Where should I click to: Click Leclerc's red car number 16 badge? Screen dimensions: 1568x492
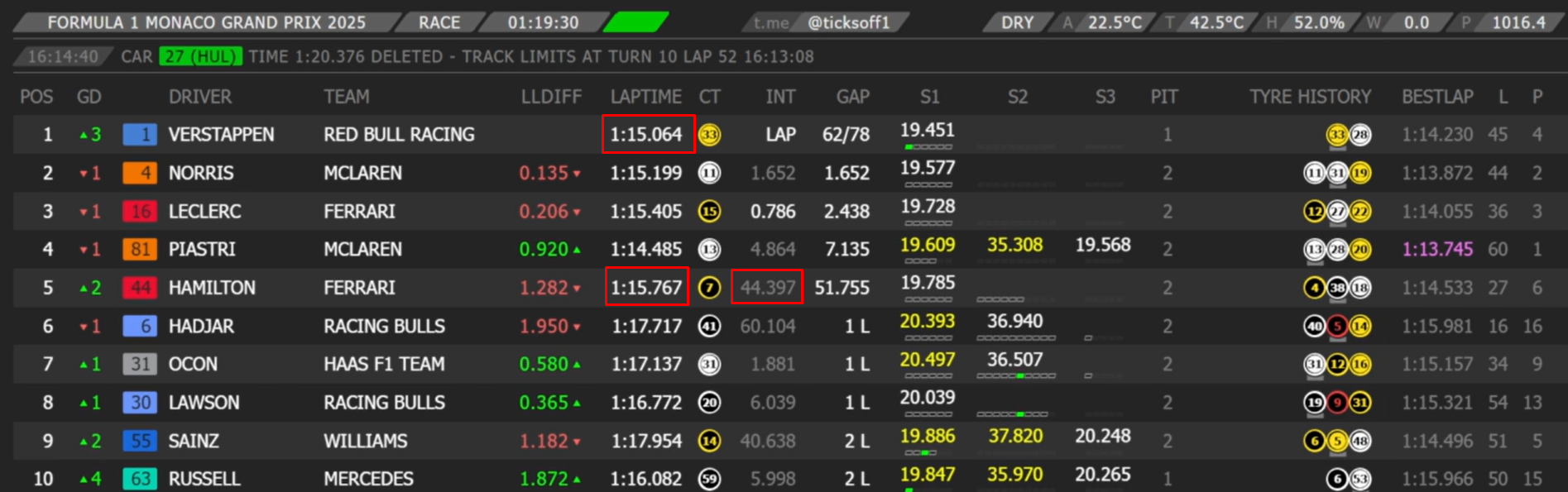click(x=140, y=212)
